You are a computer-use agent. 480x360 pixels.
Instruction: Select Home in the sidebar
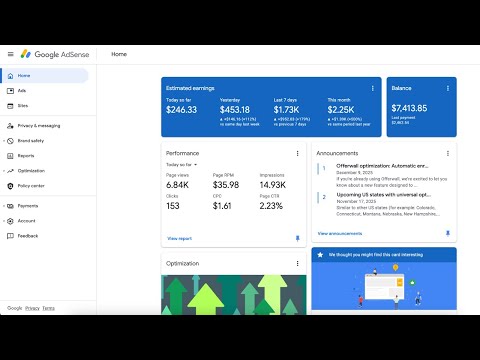[x=45, y=76]
